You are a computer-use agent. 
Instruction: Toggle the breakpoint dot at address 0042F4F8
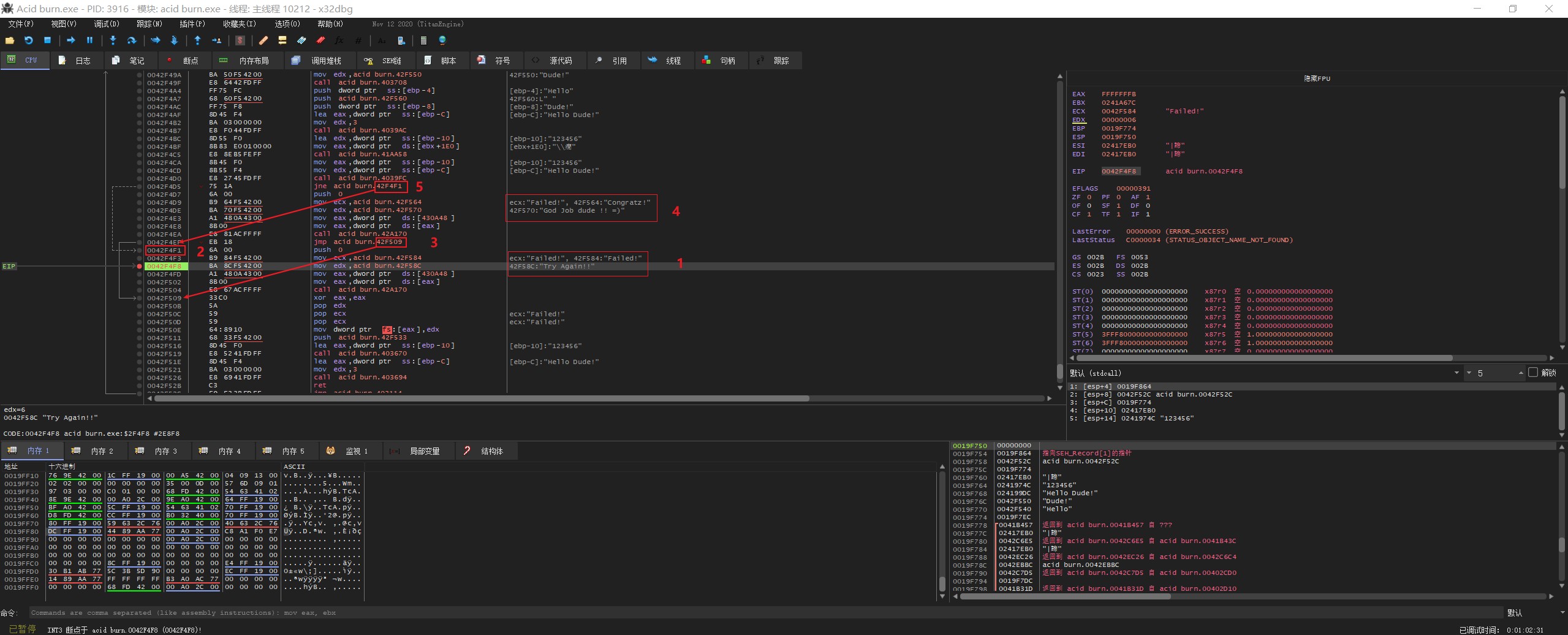tap(140, 266)
